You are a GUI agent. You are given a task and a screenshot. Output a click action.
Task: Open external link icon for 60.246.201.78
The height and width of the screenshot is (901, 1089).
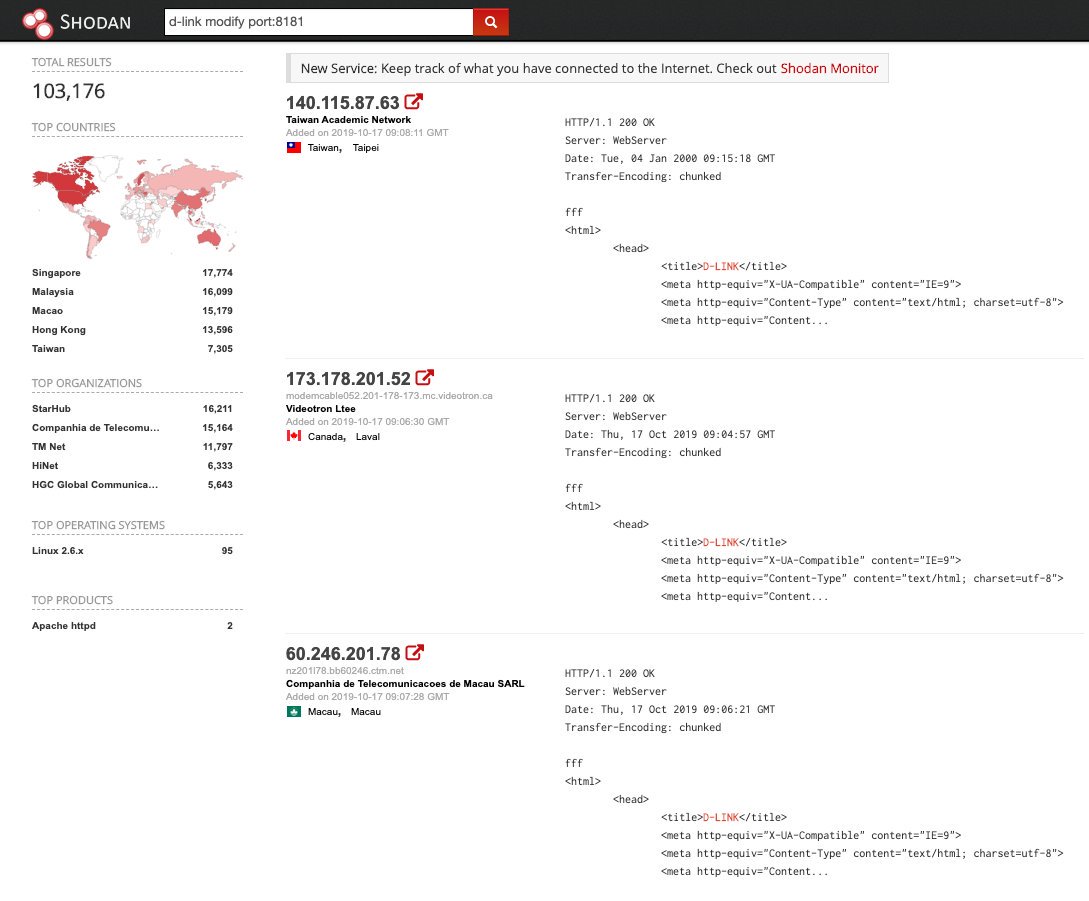[415, 653]
